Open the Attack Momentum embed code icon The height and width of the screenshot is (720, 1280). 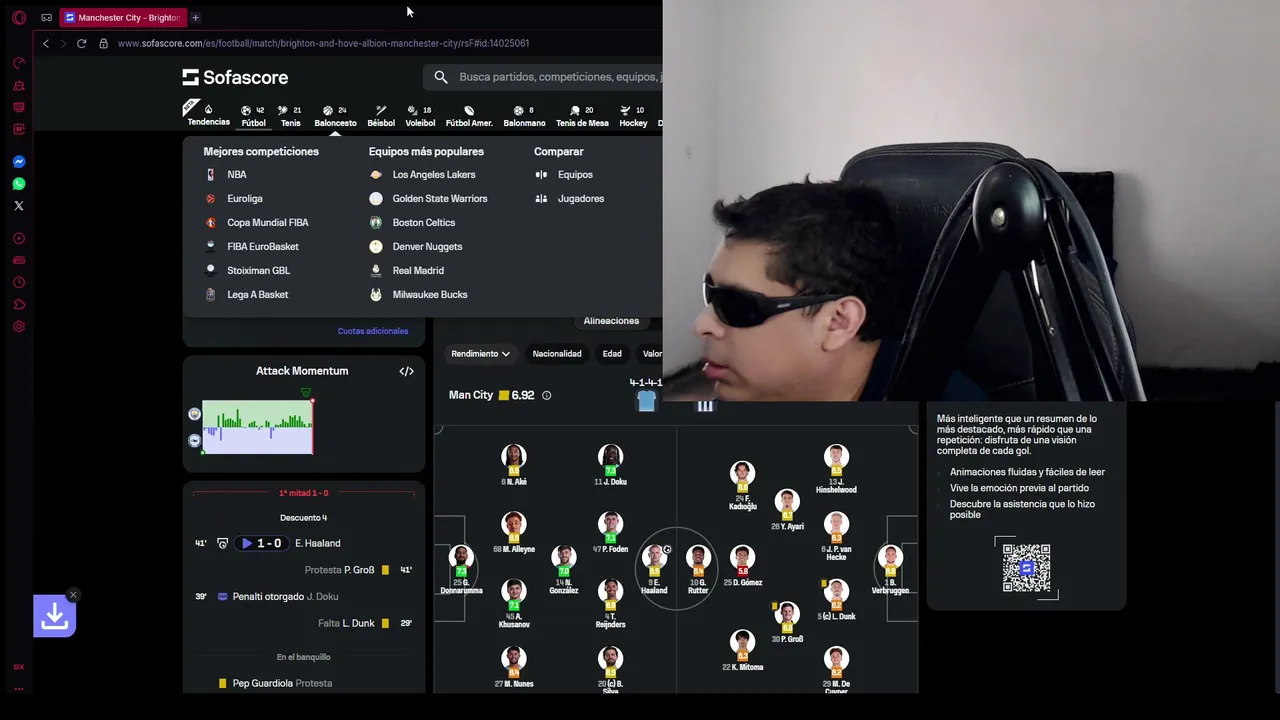(406, 371)
